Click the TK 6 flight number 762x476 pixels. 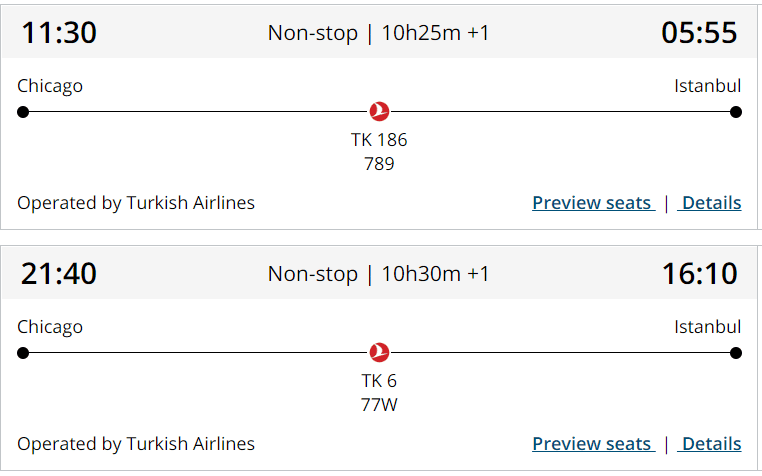(x=379, y=381)
